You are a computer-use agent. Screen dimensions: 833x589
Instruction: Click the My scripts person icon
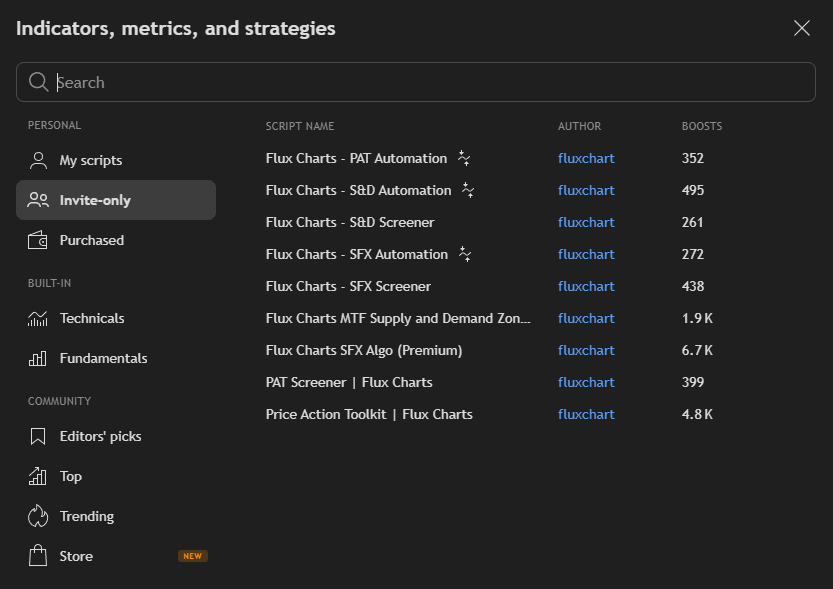click(x=38, y=160)
